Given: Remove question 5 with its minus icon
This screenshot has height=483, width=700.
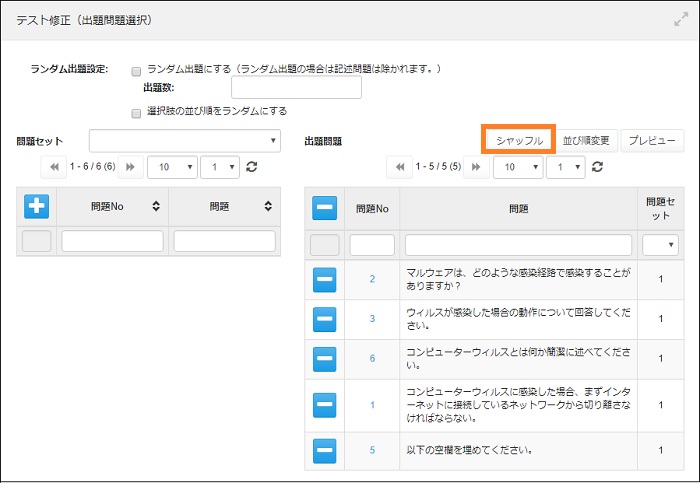Looking at the screenshot, I should [x=324, y=450].
